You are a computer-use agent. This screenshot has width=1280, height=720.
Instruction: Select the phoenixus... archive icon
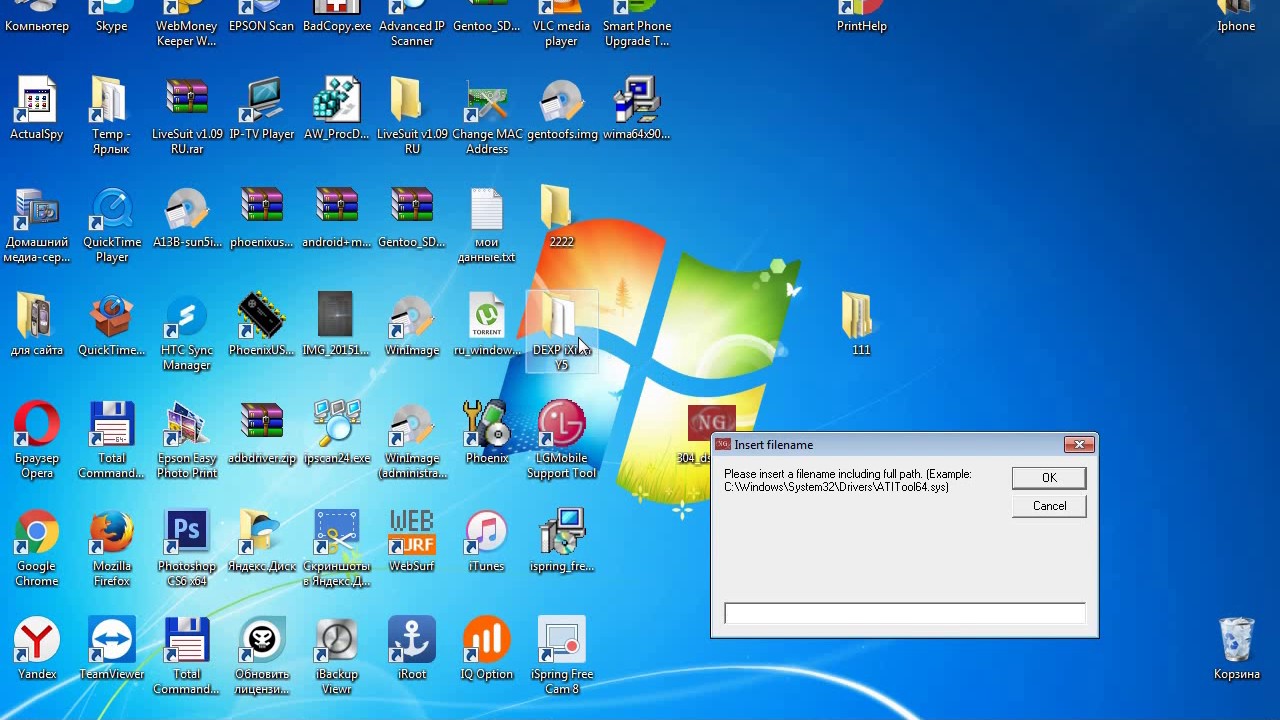click(262, 216)
